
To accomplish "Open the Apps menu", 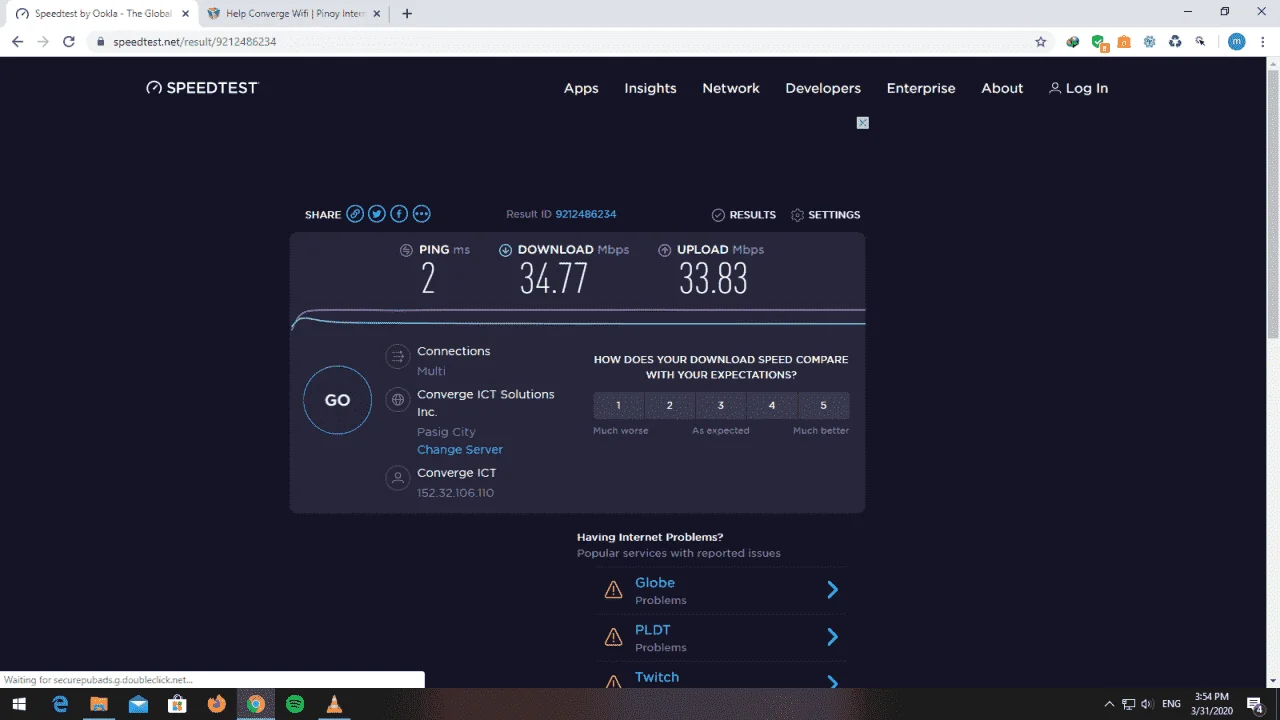I will (x=581, y=88).
